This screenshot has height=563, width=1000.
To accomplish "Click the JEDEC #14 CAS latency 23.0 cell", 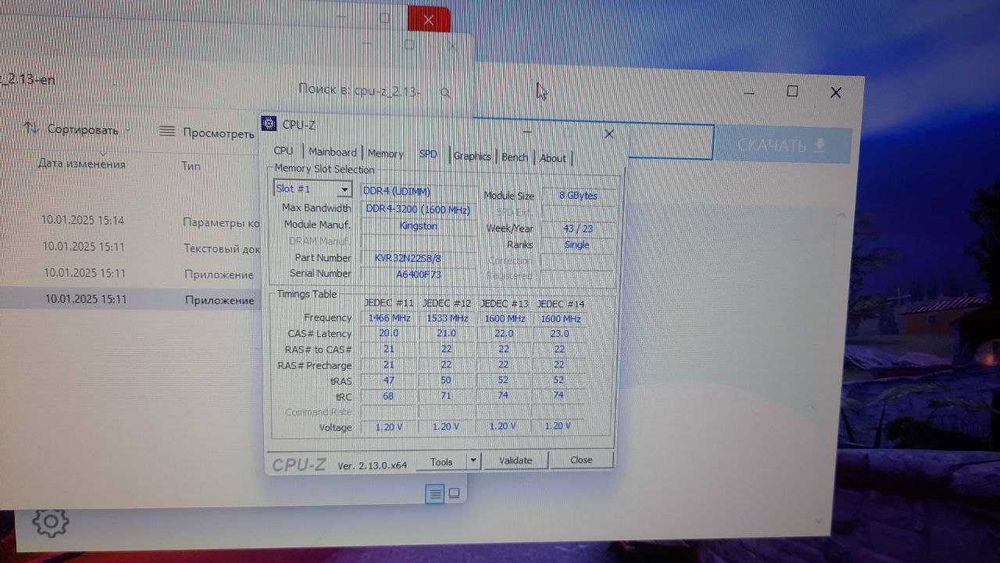I will click(x=559, y=333).
